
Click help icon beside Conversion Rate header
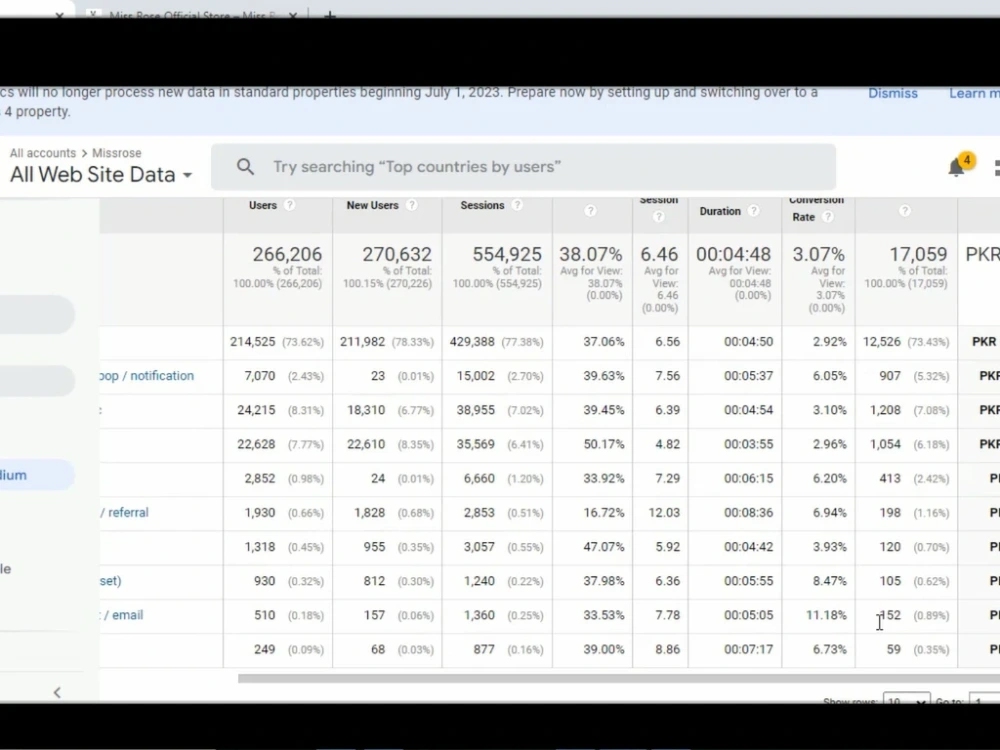[828, 217]
